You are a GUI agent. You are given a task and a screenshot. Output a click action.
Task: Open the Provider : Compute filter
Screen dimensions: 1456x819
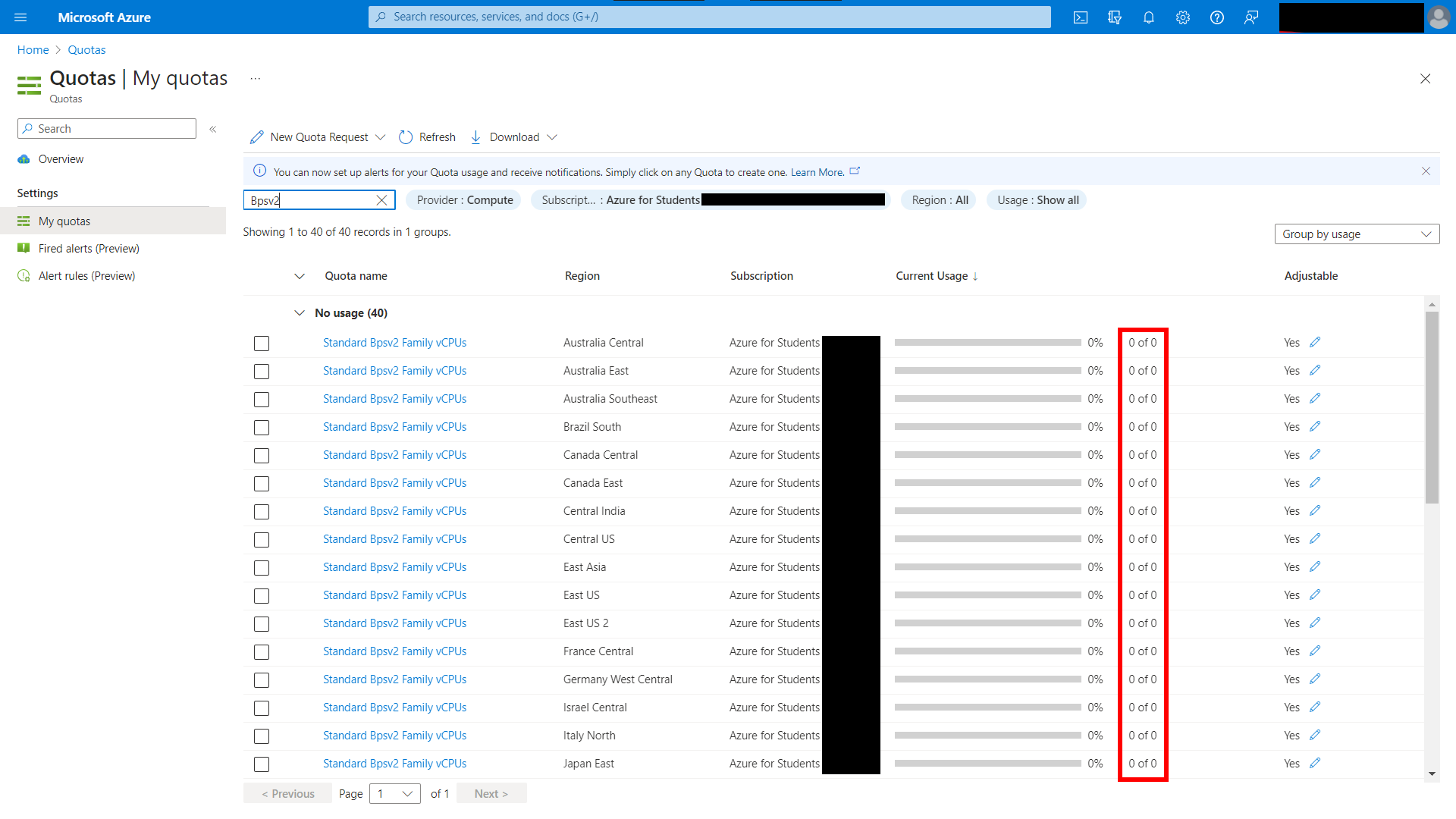(x=465, y=200)
